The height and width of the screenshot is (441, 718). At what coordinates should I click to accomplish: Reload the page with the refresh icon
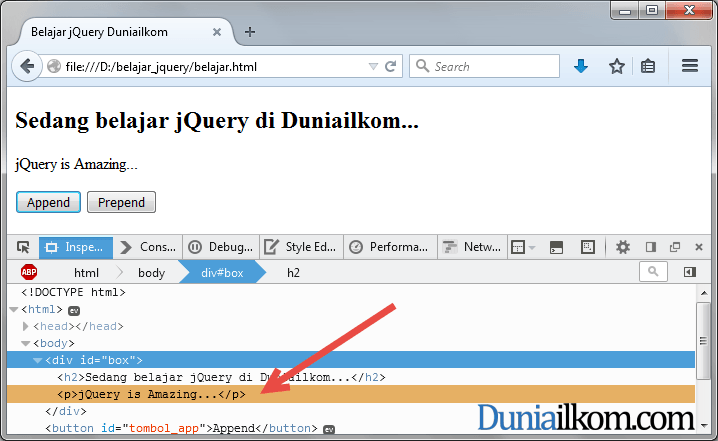[x=390, y=67]
